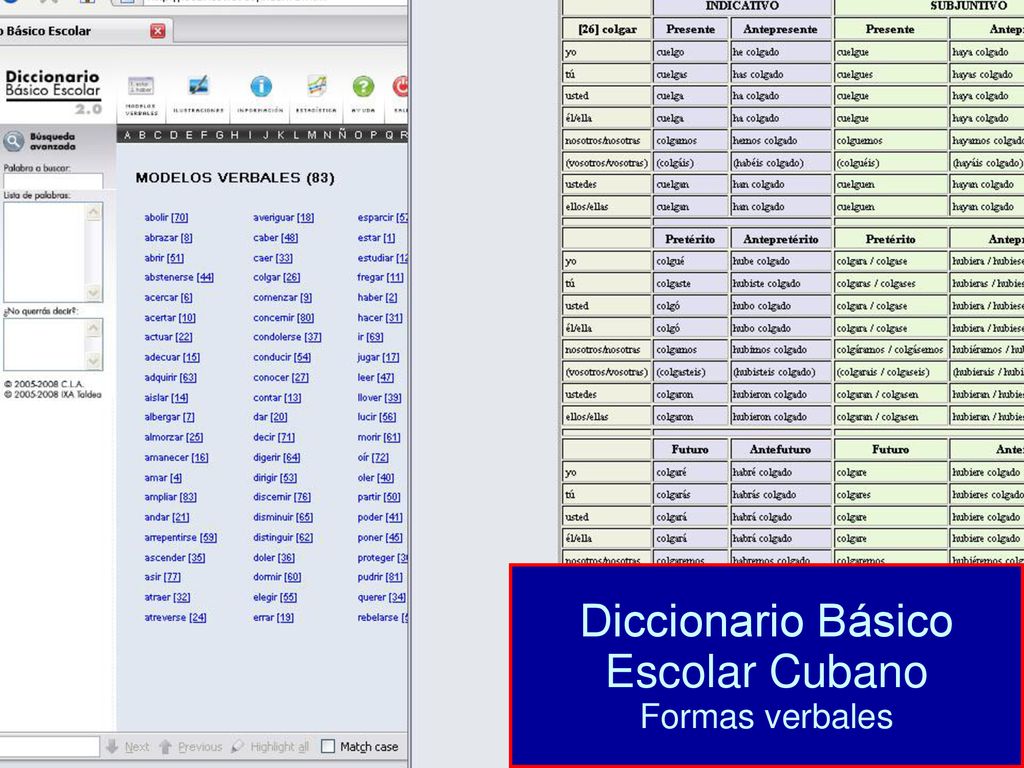Open the dormir [60] verb model
This screenshot has width=1024, height=768.
(x=277, y=577)
